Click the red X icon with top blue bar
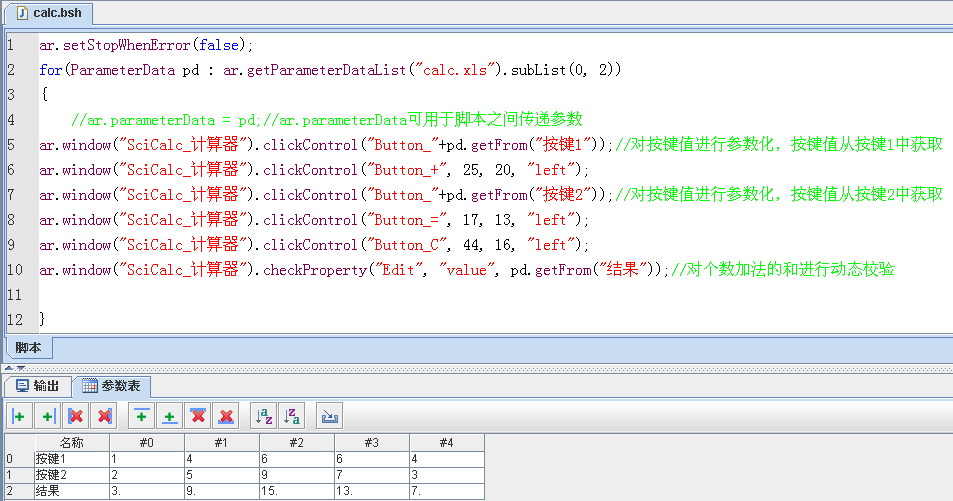 pos(198,416)
